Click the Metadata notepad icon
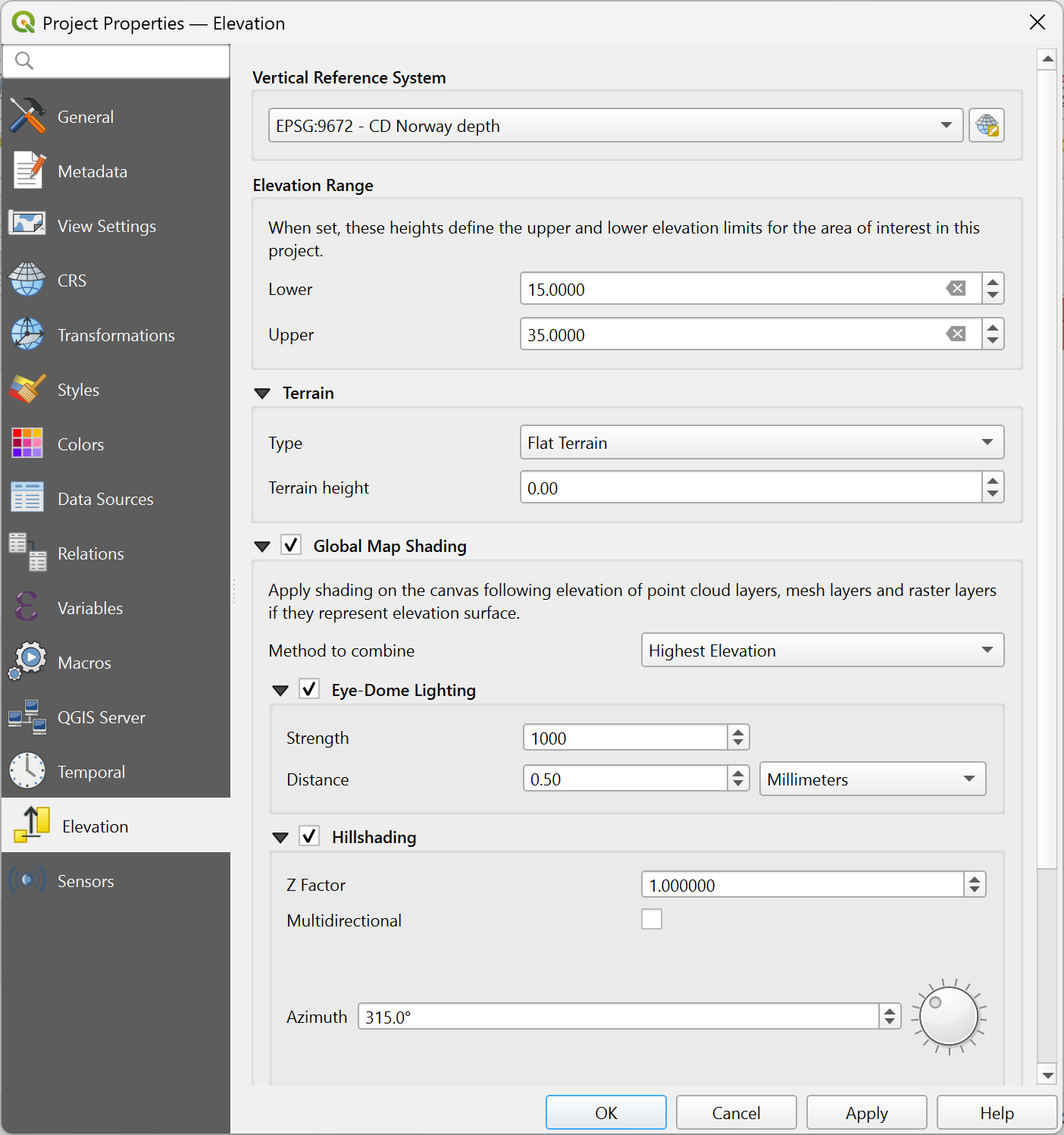Image resolution: width=1064 pixels, height=1135 pixels. pos(28,171)
